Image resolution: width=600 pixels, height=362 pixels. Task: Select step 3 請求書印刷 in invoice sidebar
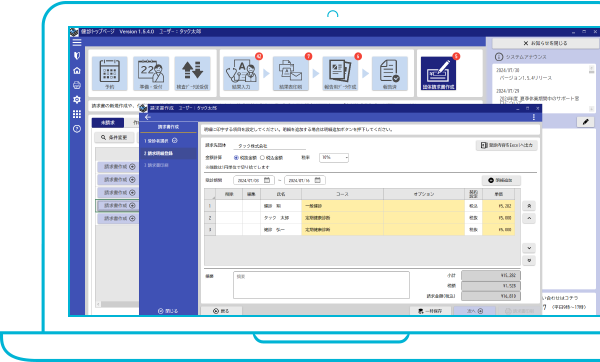click(x=168, y=165)
